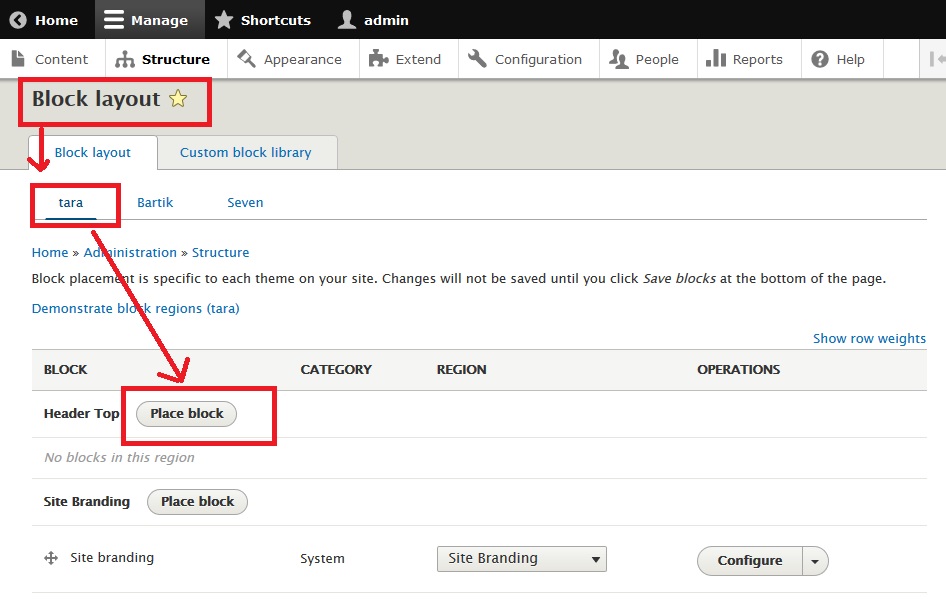Toggle the star to add shortcut
Screen dimensions: 946x599
click(178, 99)
